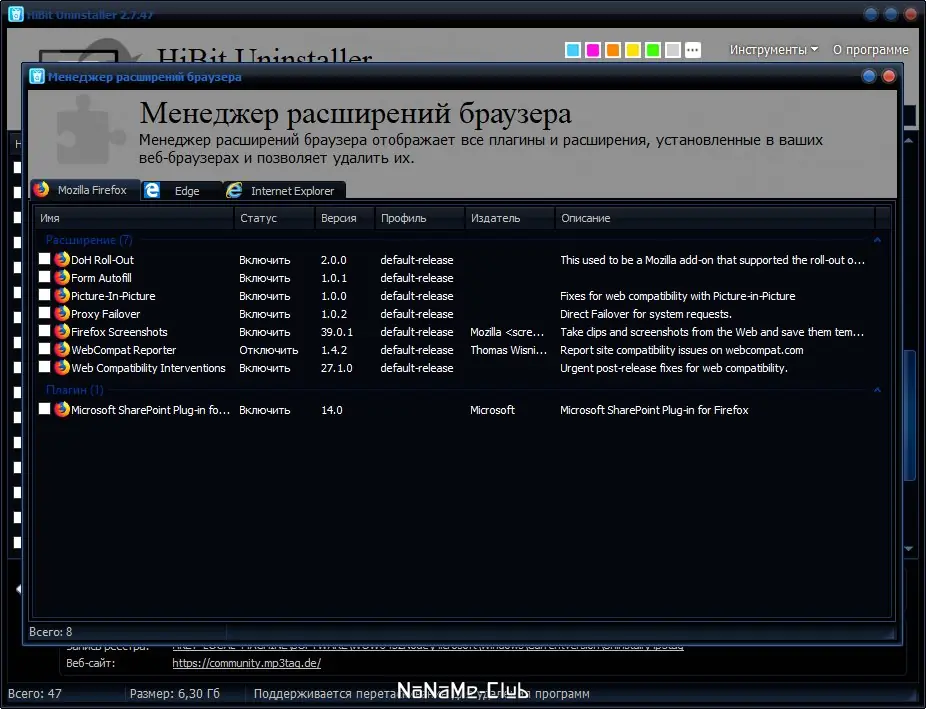The height and width of the screenshot is (709, 926).
Task: Click Отключить status of WebCompat Reporter
Action: click(x=269, y=350)
